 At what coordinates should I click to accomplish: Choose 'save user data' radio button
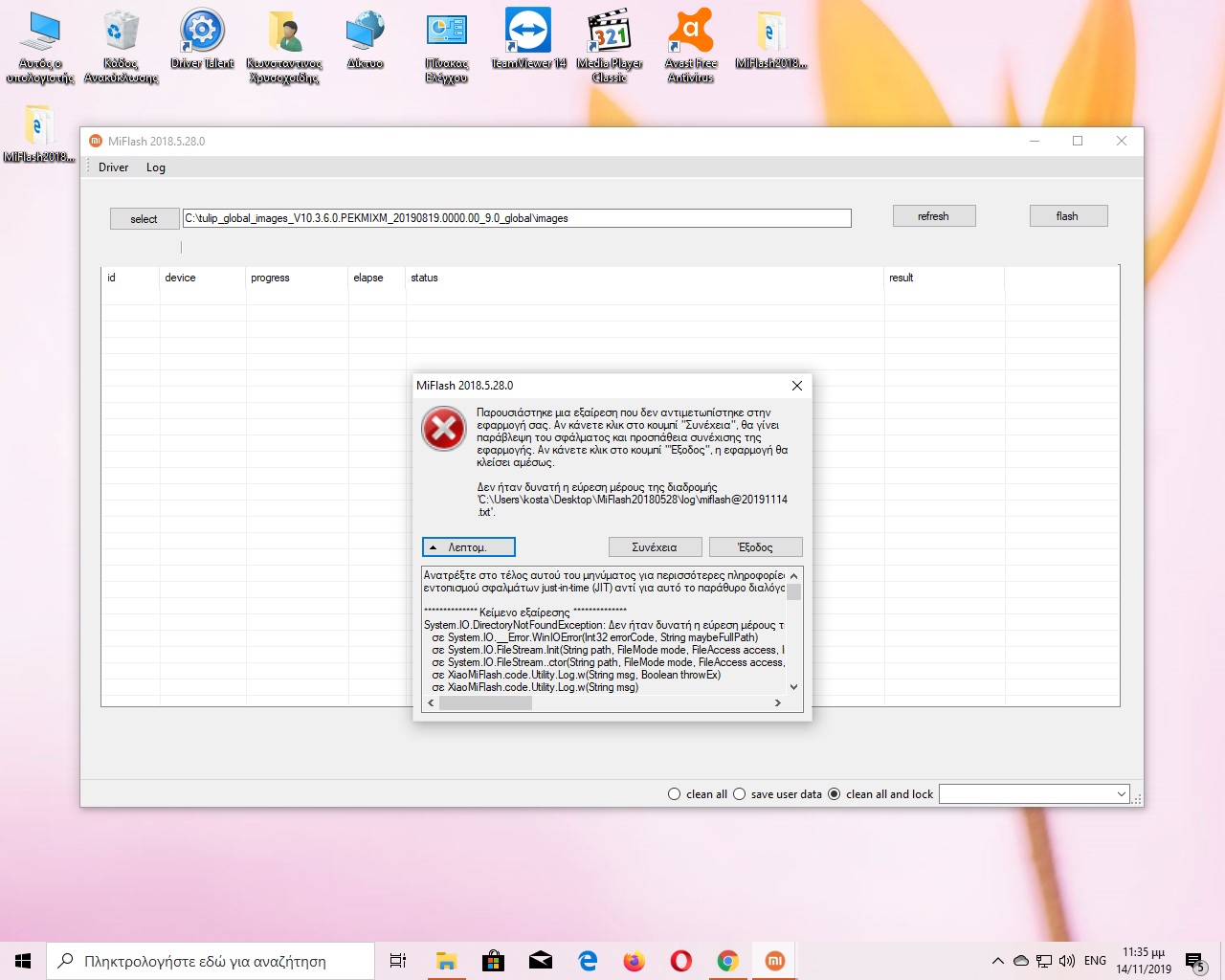(x=740, y=794)
